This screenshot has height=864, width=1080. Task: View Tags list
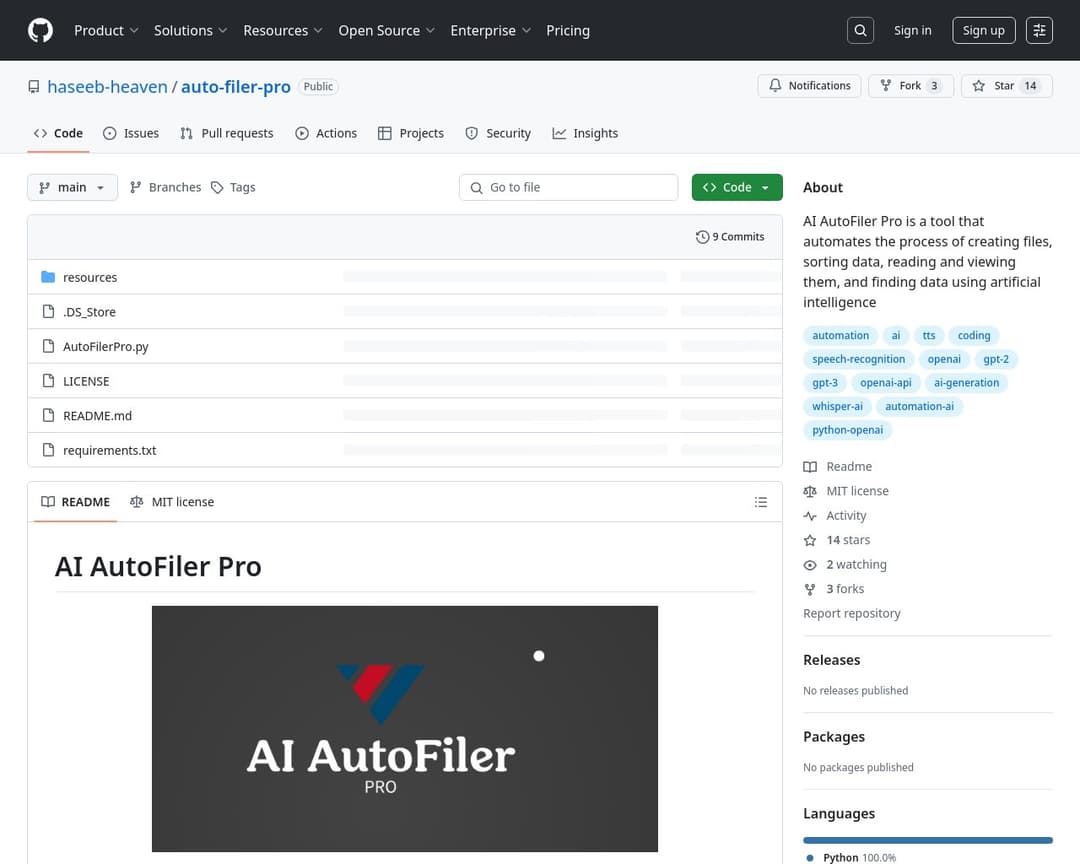(233, 187)
